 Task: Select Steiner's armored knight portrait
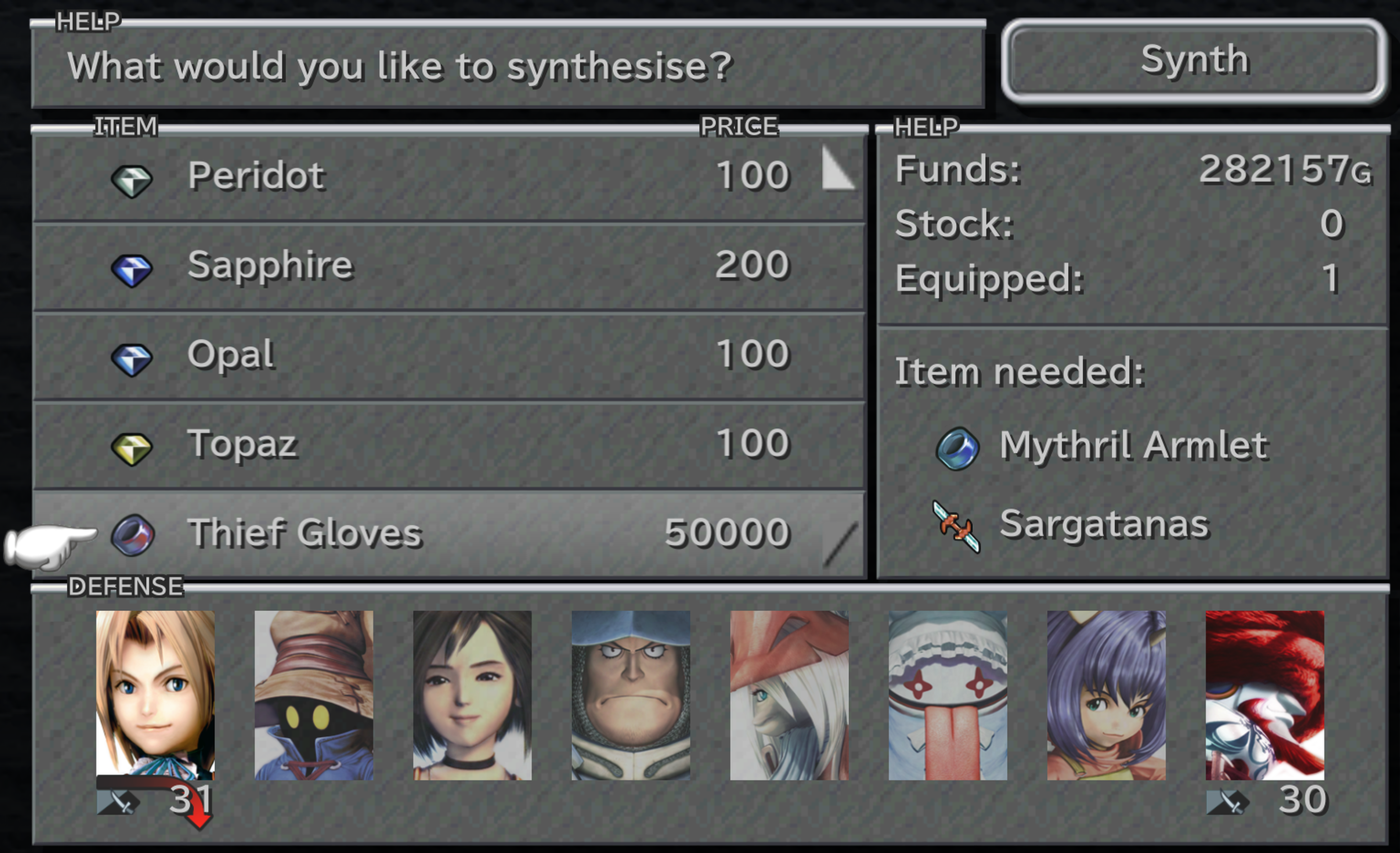[631, 695]
